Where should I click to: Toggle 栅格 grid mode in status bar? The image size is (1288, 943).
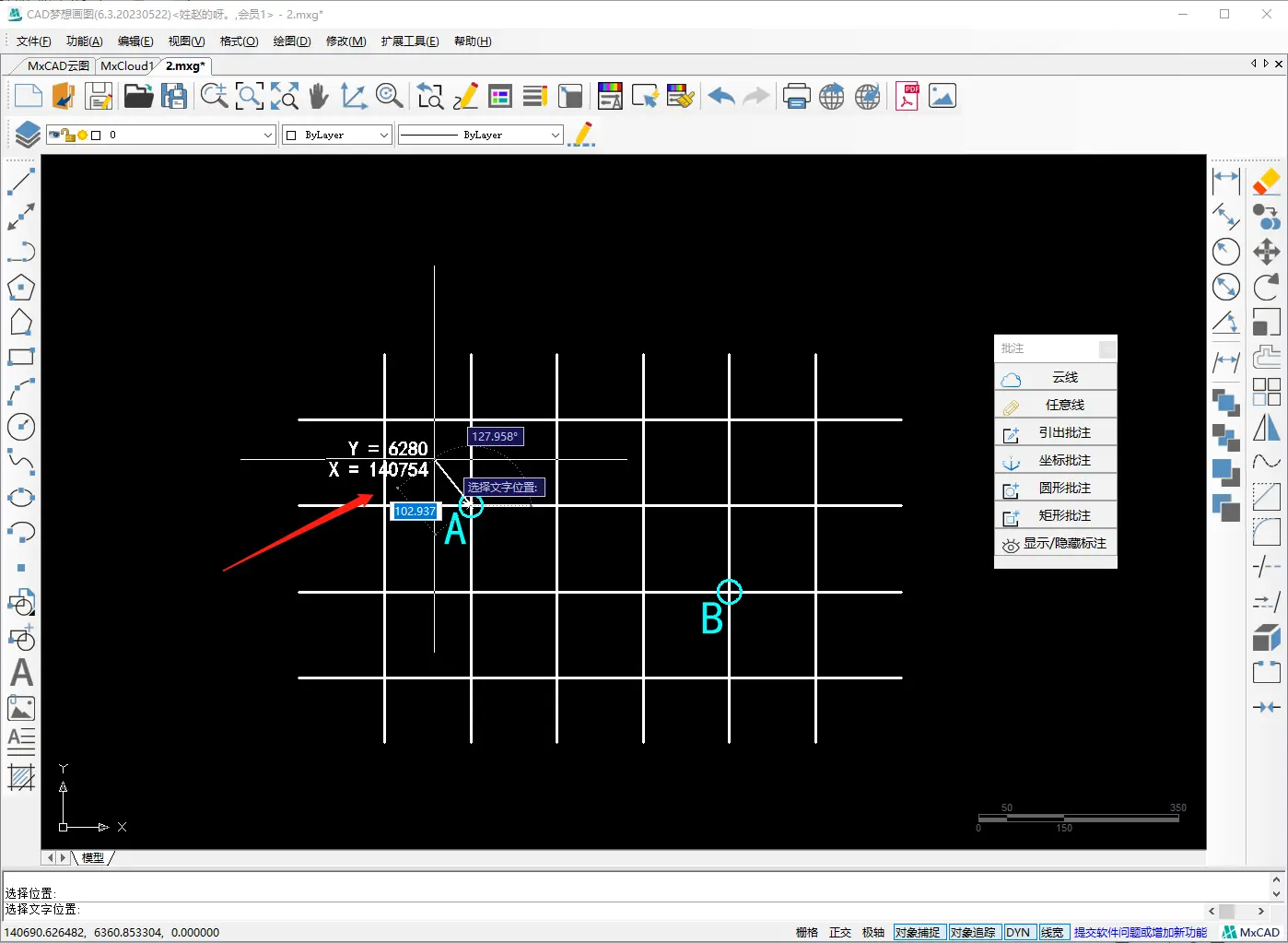pos(806,932)
